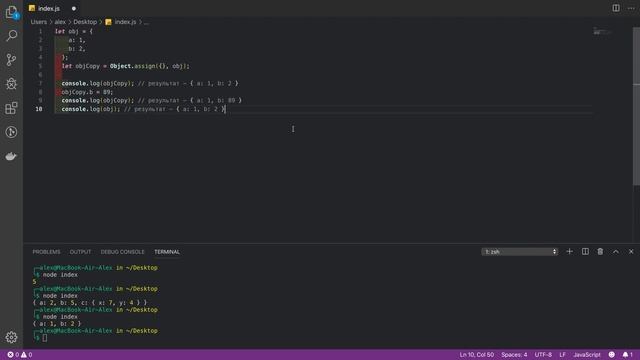Click the editor vertical scrollbar
This screenshot has width=640, height=360.
[636, 106]
